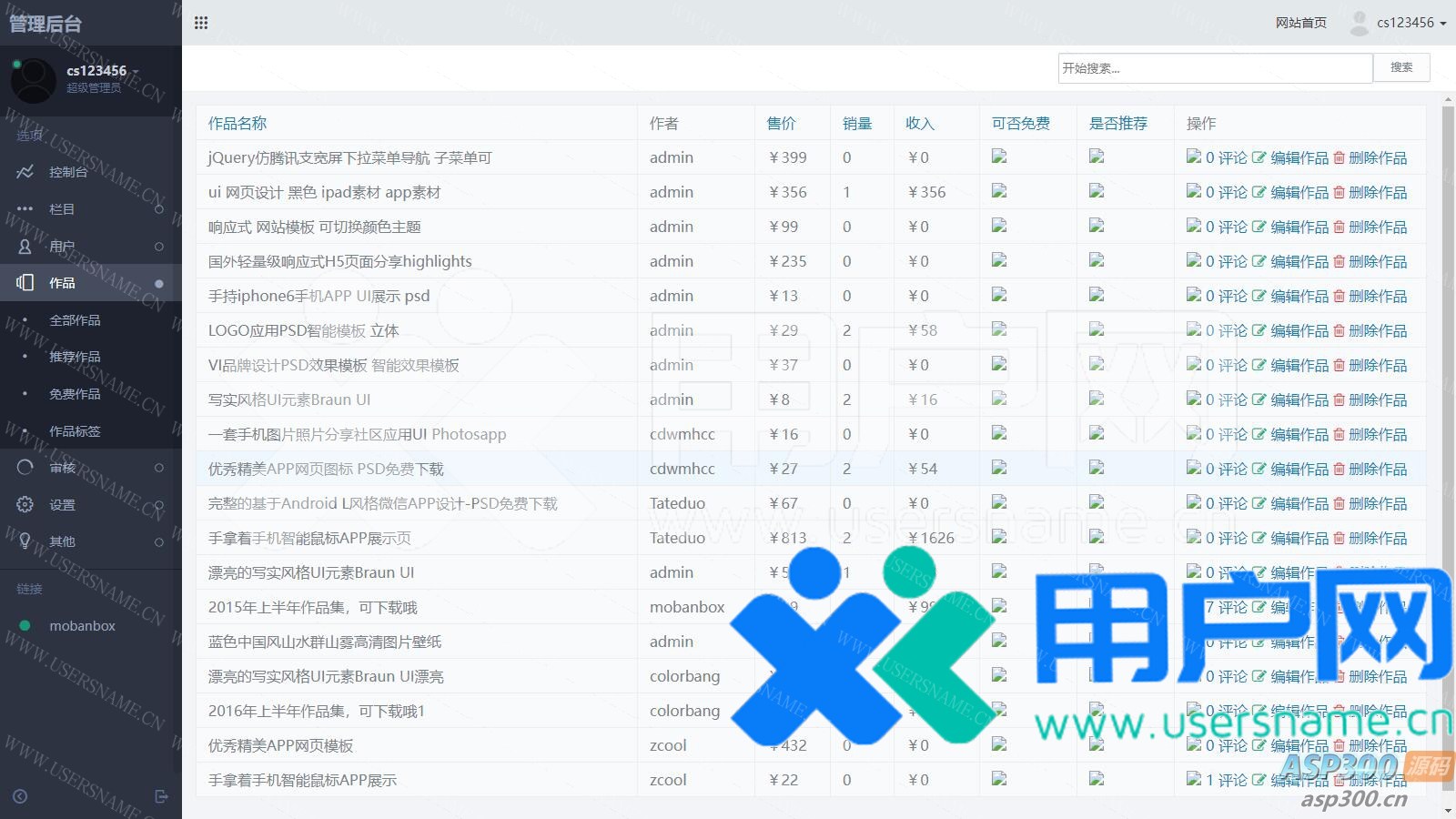Open 作品标签 in the sidebar
The image size is (1456, 819).
pyautogui.click(x=75, y=431)
